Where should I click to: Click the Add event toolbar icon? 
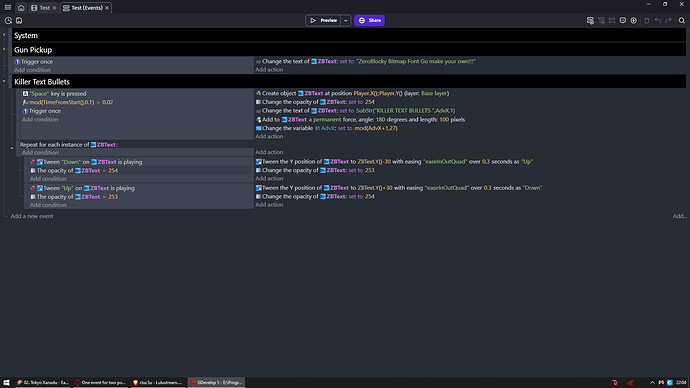(590, 21)
